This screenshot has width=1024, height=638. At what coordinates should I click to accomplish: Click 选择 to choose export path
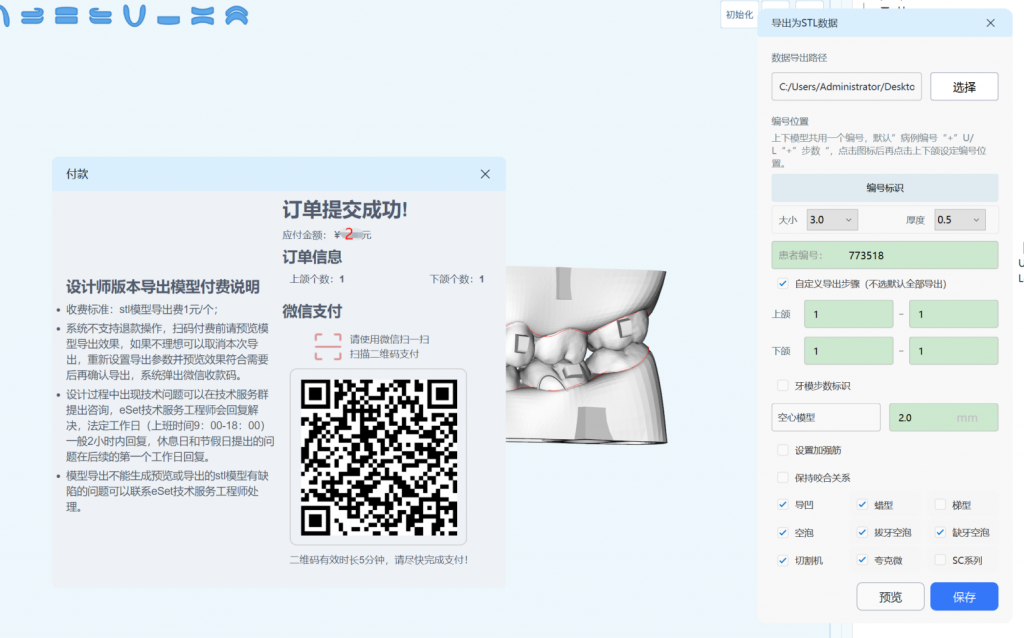(x=964, y=87)
